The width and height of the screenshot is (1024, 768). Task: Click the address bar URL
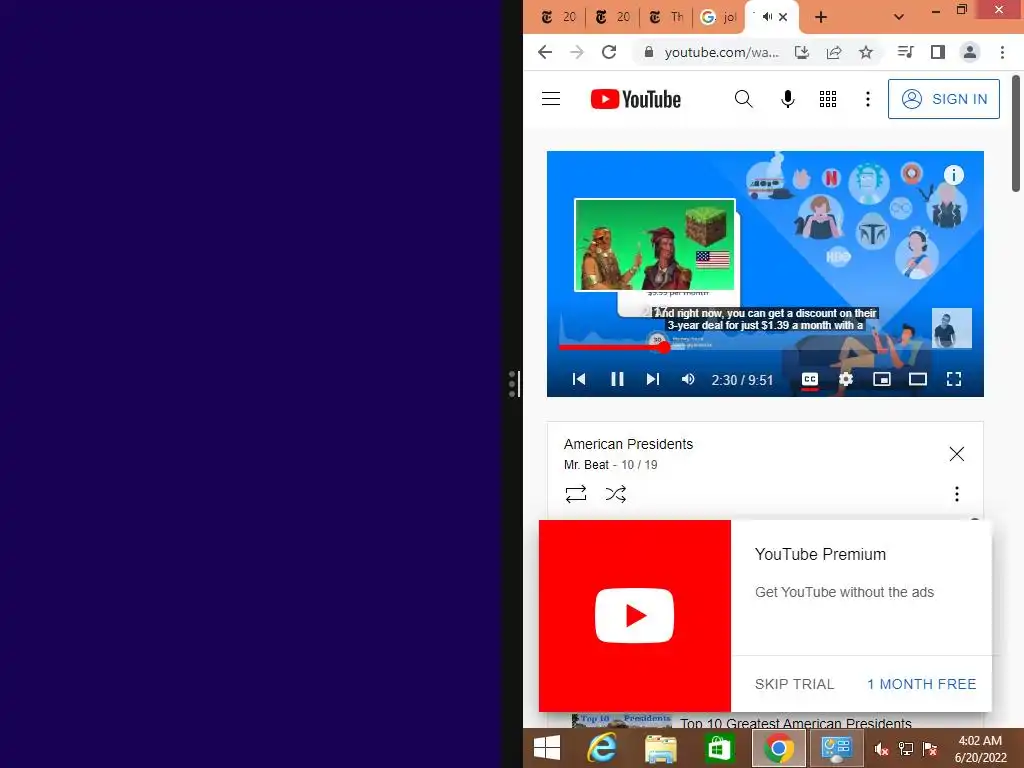[x=721, y=52]
